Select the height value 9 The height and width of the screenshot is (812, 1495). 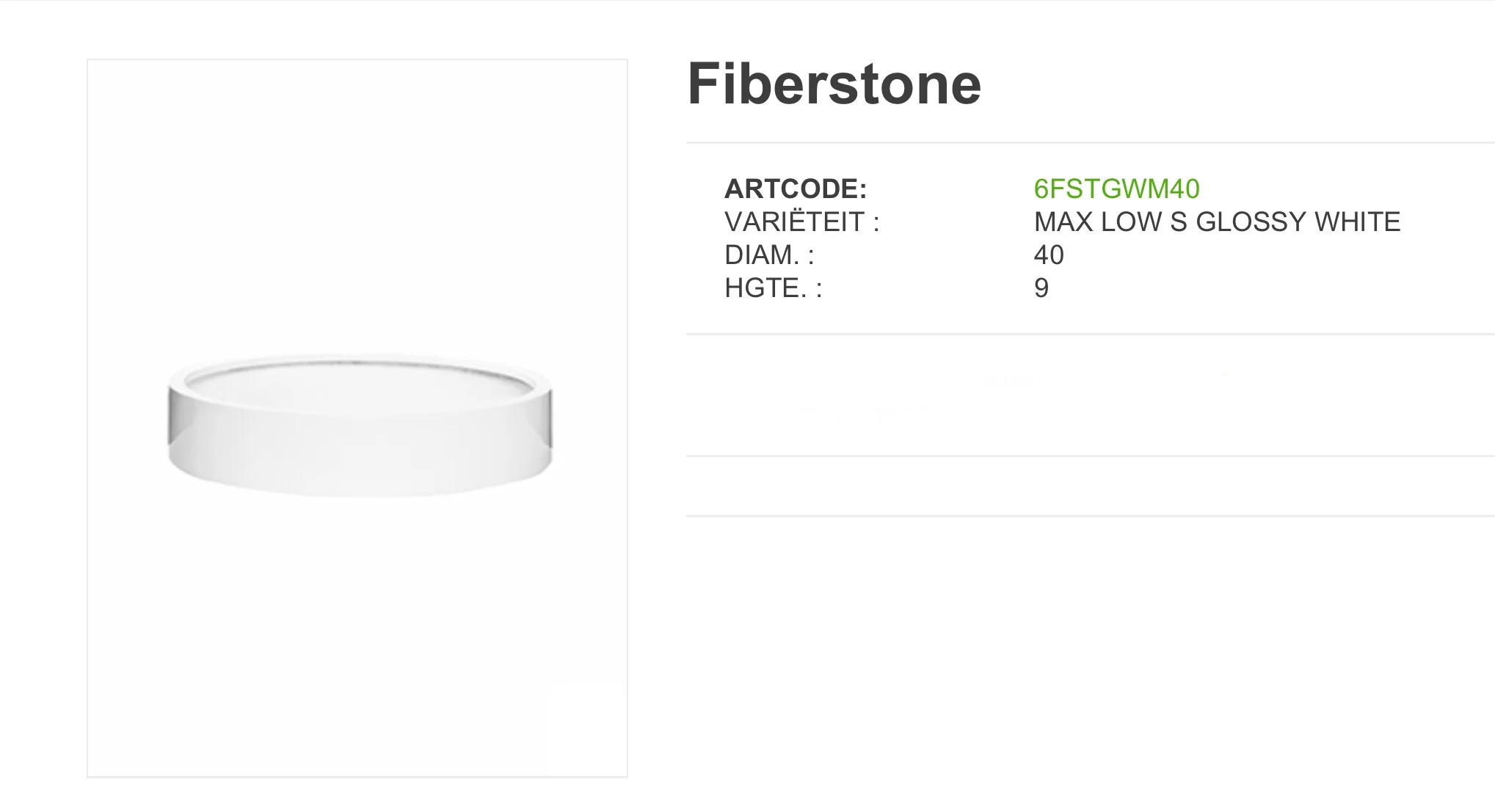1041,288
